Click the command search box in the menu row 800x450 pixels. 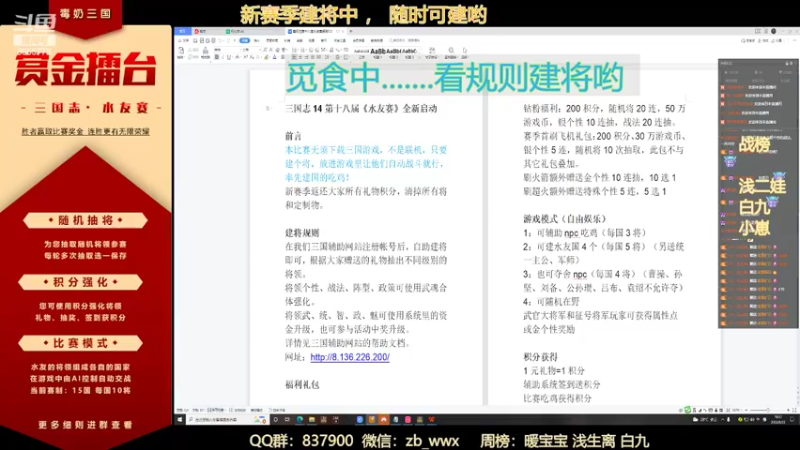[404, 40]
